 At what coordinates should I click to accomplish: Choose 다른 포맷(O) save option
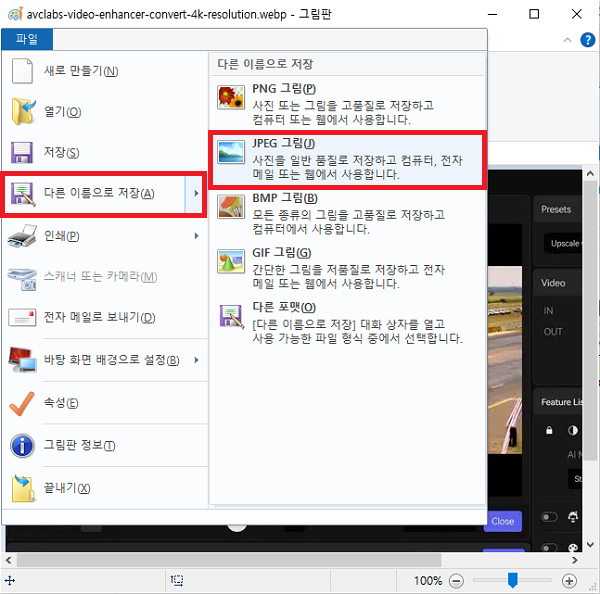tap(347, 322)
